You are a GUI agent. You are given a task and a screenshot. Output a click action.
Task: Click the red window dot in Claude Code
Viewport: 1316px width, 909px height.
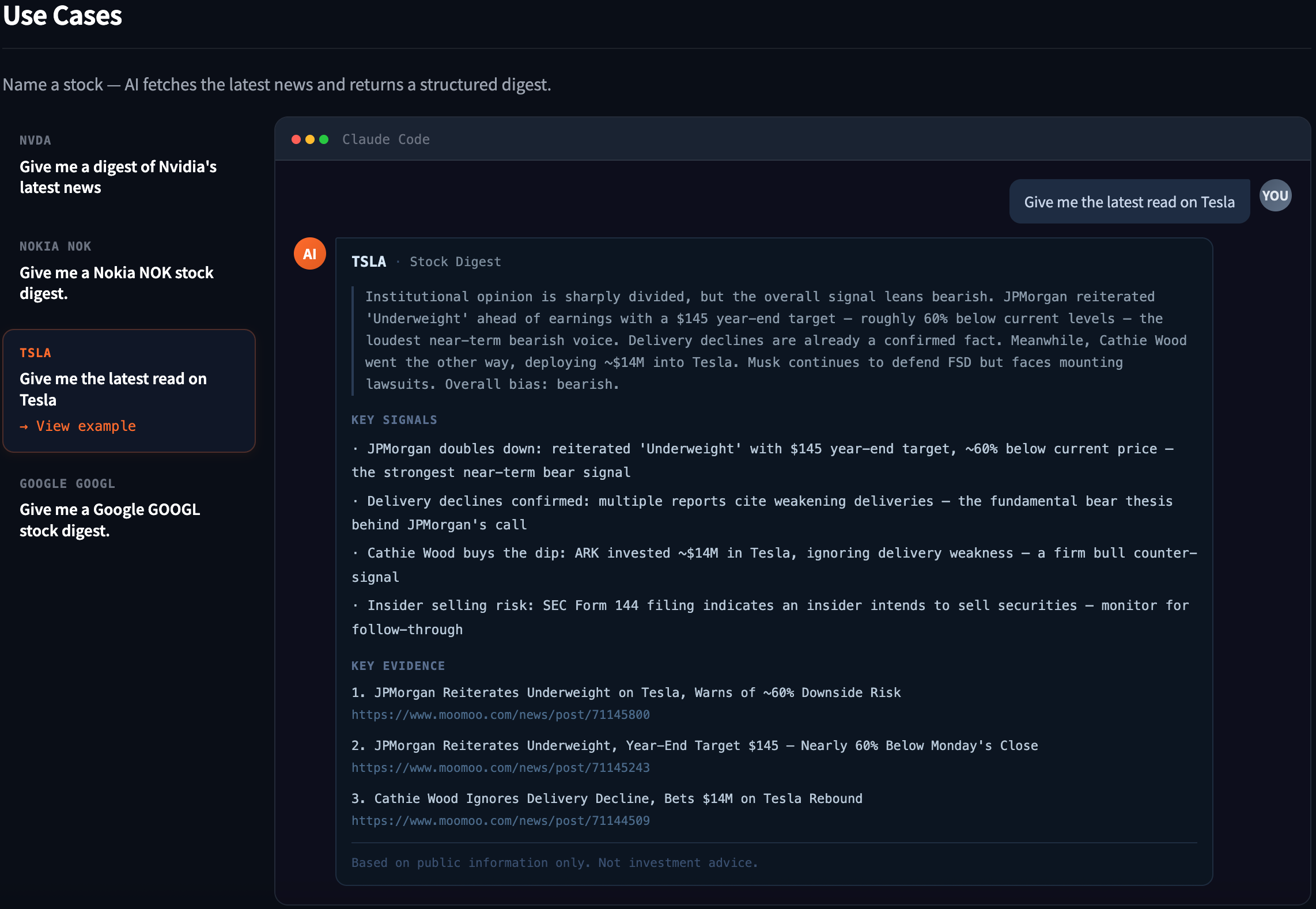[x=296, y=139]
